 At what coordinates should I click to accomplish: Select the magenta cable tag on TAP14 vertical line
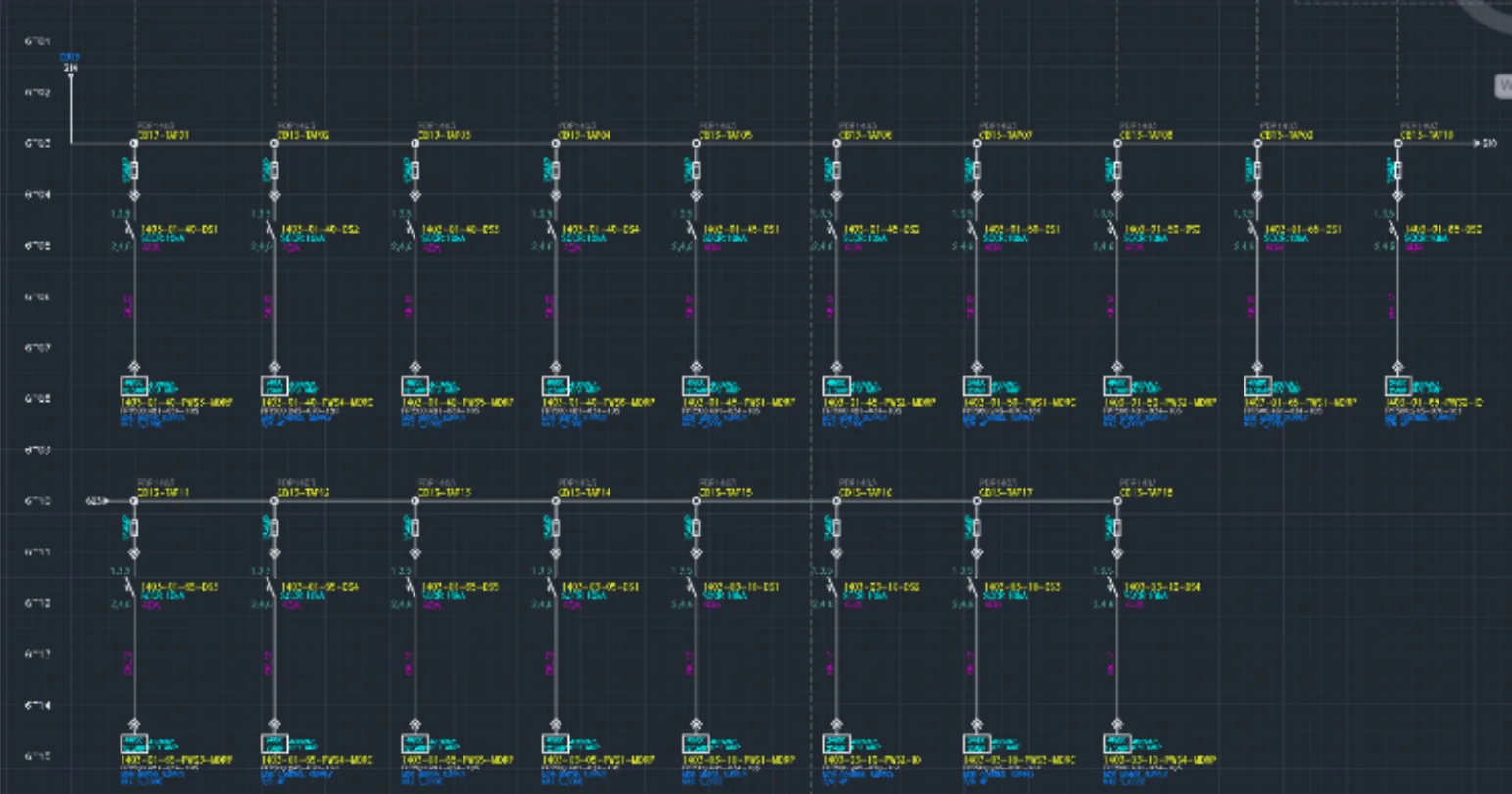[x=549, y=664]
